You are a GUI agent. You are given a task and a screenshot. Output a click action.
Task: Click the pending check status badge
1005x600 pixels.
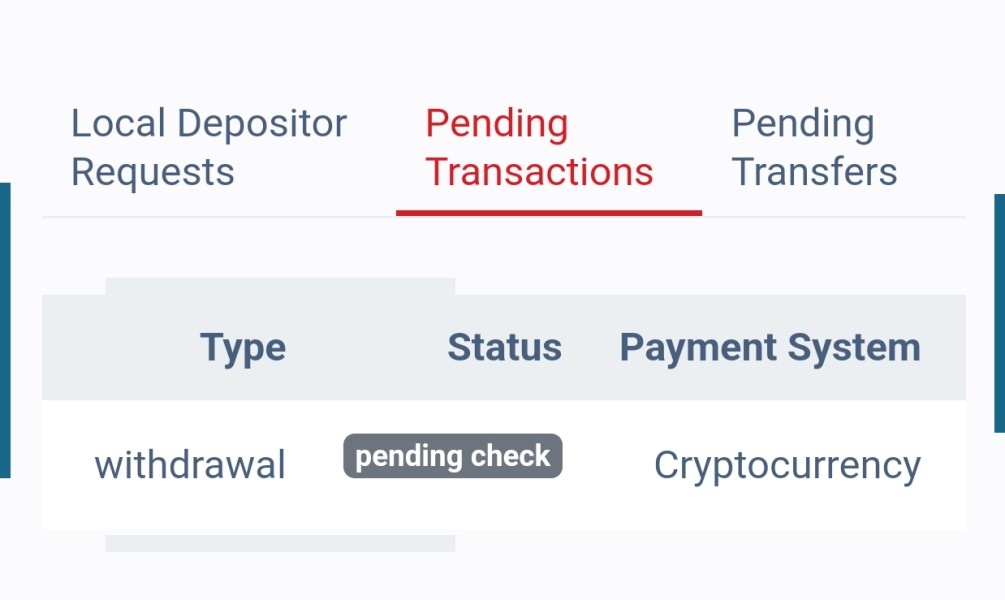[x=453, y=456]
